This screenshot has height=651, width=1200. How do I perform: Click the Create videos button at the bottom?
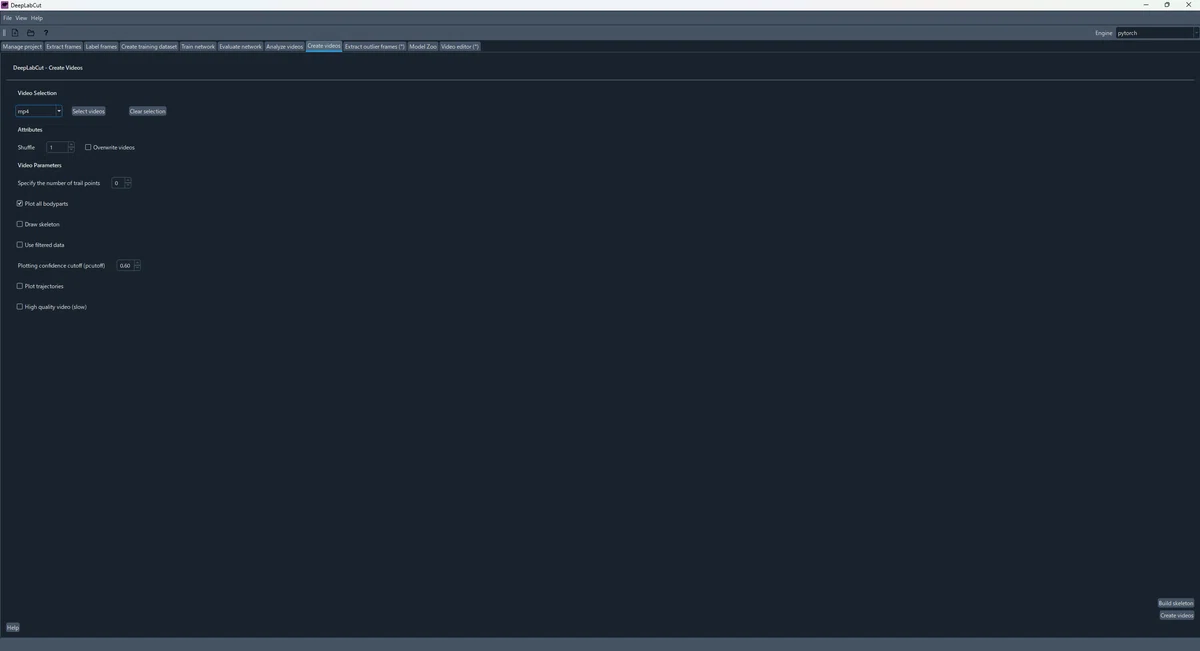tap(1176, 615)
